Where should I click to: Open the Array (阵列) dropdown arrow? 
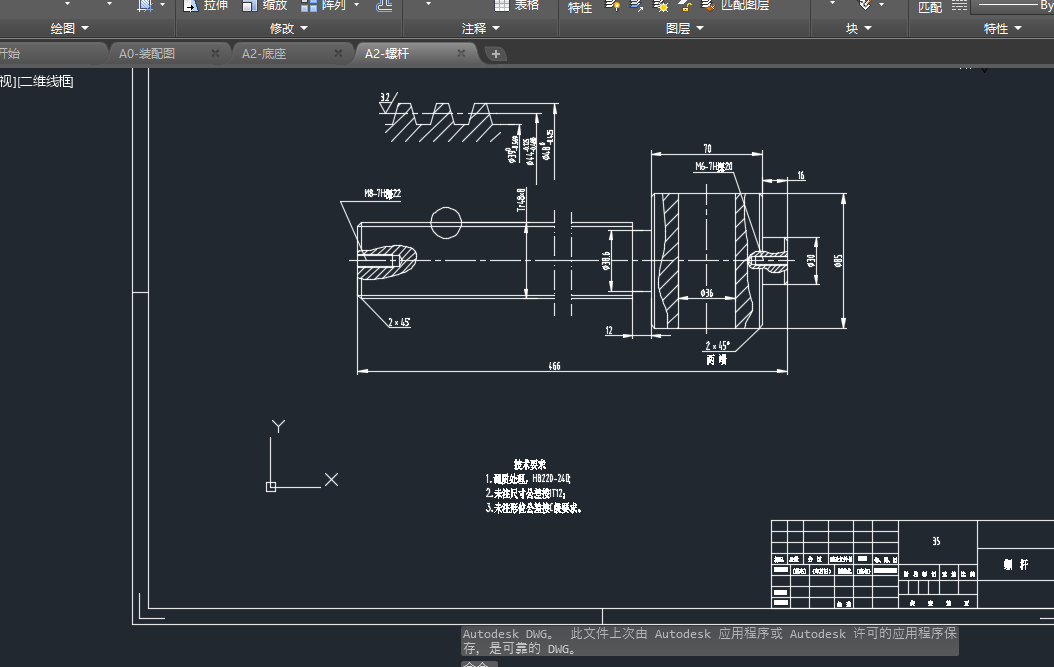[356, 5]
